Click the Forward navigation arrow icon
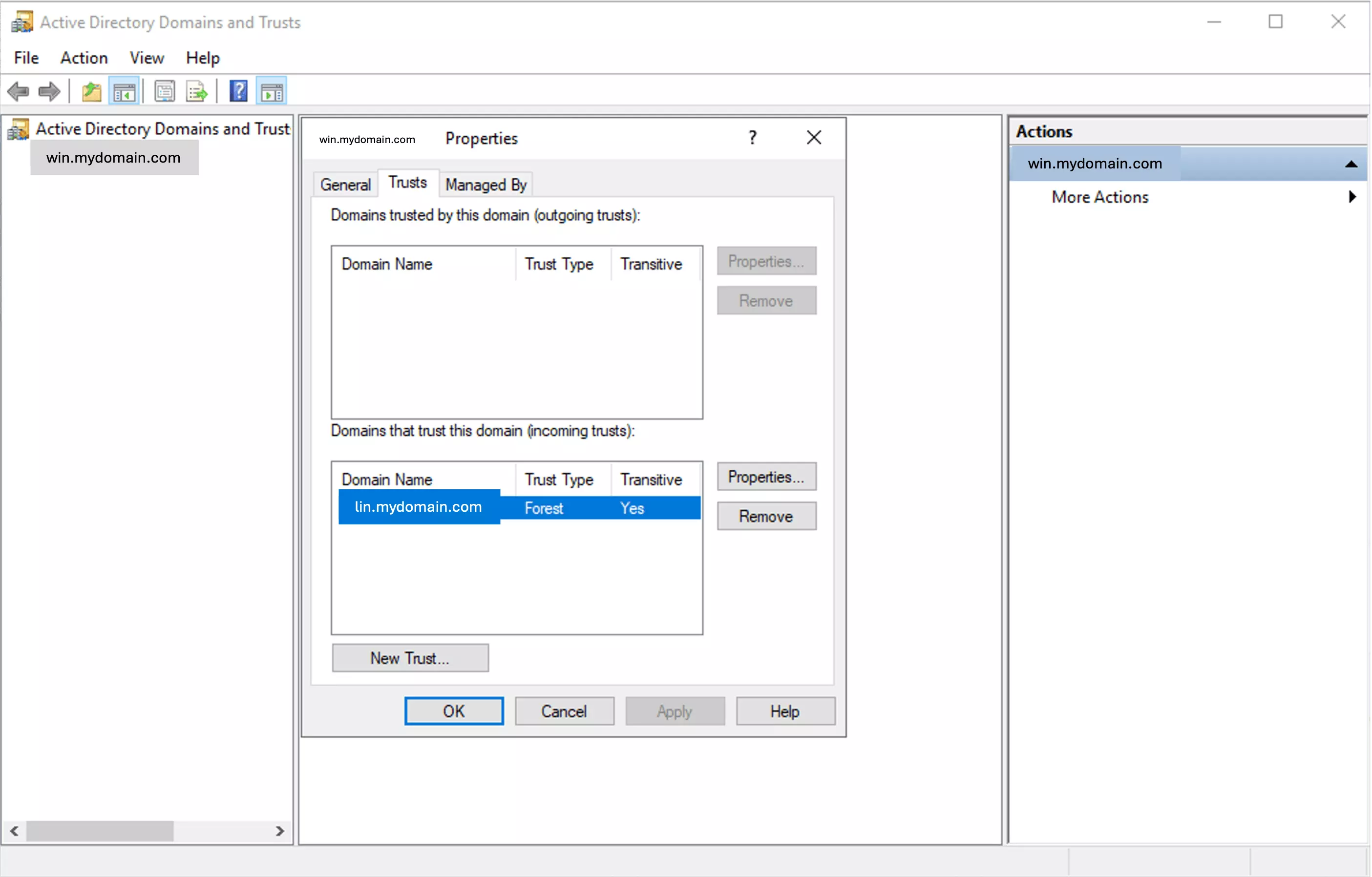This screenshot has height=877, width=1372. tap(48, 92)
